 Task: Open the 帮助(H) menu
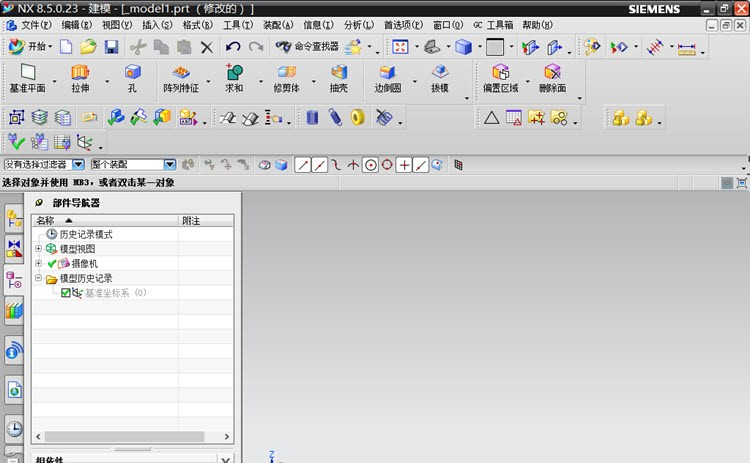point(537,25)
